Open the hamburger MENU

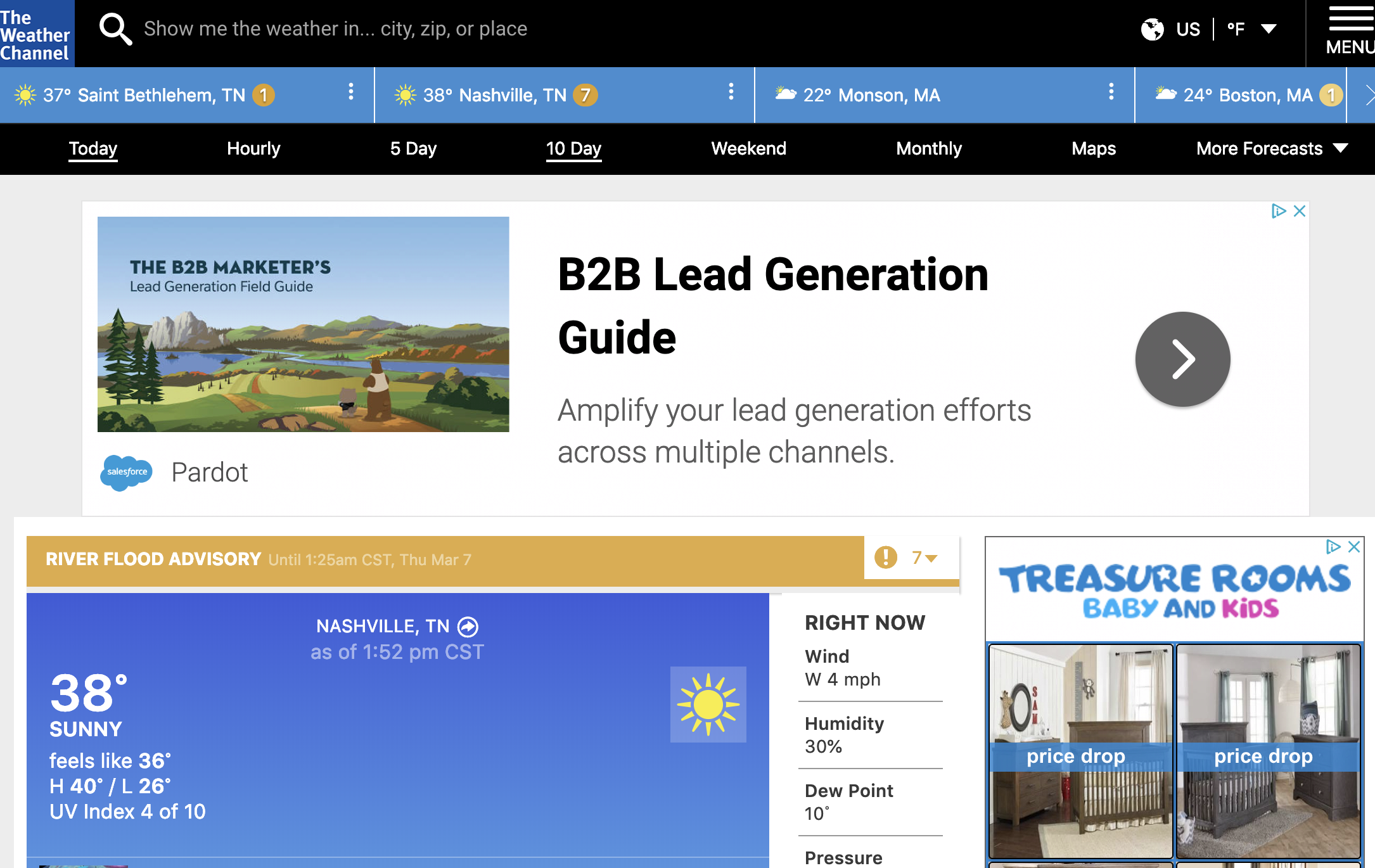point(1350,30)
